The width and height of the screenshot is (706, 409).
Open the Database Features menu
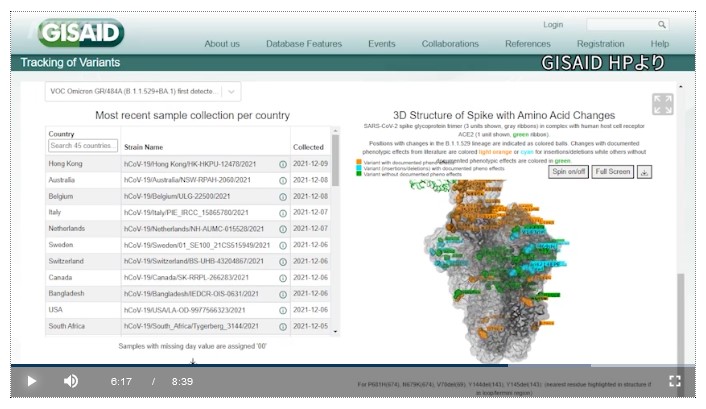[x=304, y=44]
